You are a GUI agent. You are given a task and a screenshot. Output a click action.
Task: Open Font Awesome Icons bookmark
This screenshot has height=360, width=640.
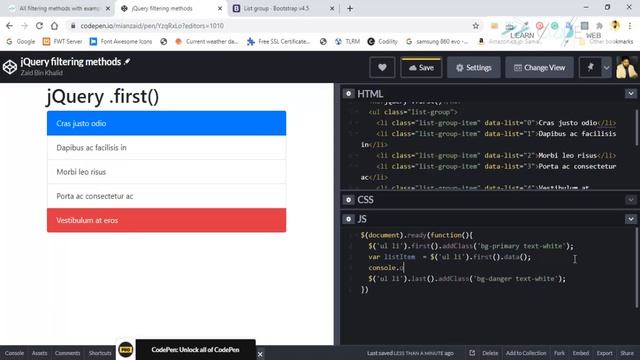point(121,41)
